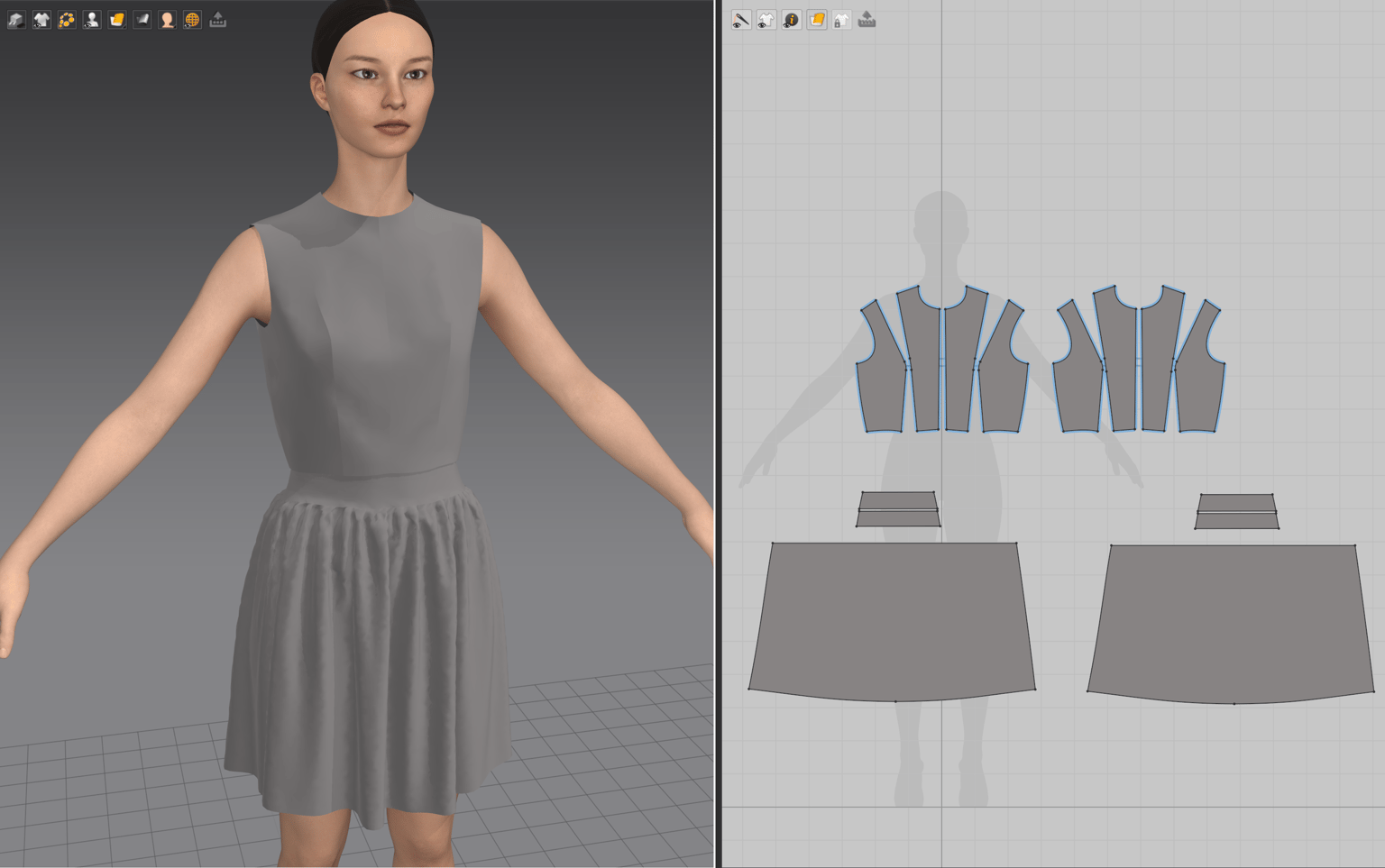Viewport: 1385px width, 868px height.
Task: Toggle show avatar in 3D window
Action: pos(92,19)
